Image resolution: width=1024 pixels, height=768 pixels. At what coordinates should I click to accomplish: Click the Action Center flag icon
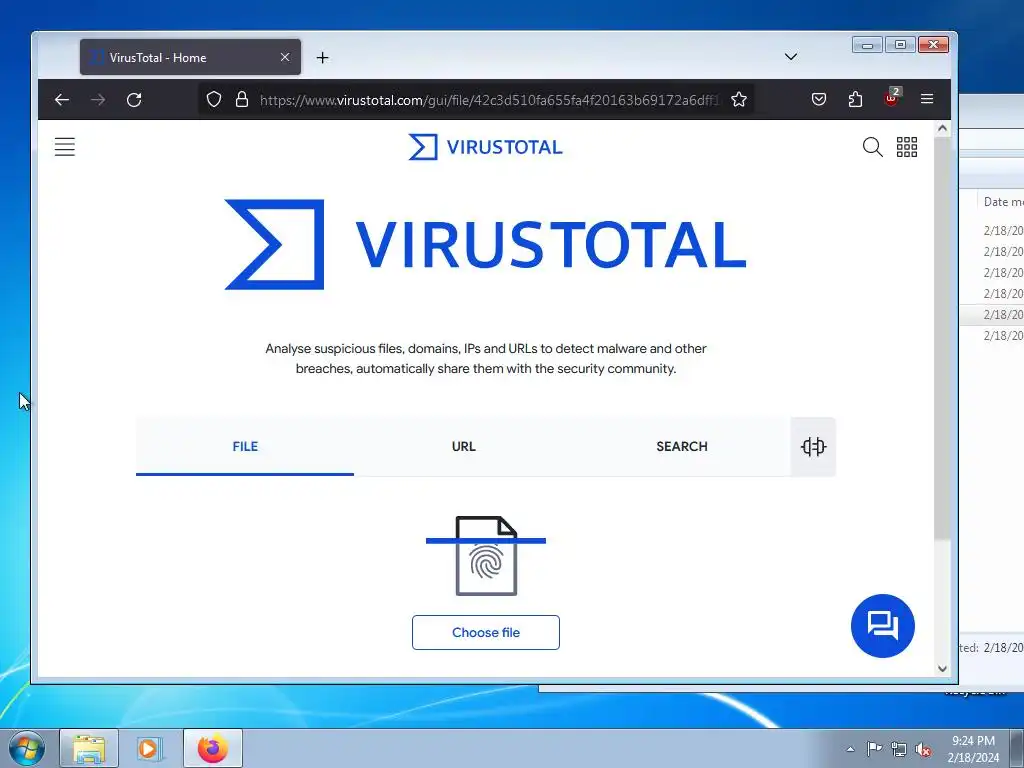(x=874, y=749)
